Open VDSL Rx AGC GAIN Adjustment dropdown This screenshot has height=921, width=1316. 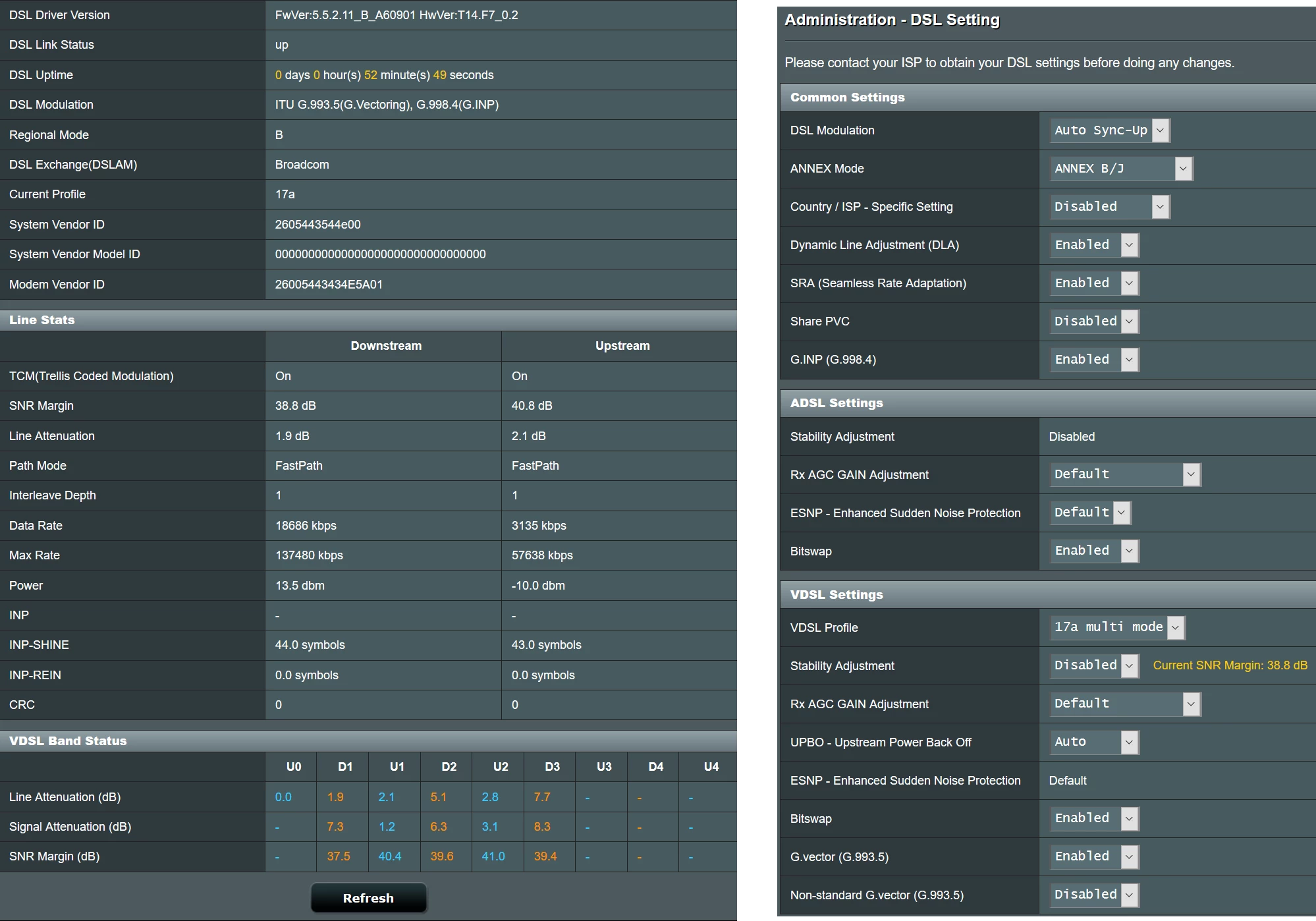tap(1125, 704)
